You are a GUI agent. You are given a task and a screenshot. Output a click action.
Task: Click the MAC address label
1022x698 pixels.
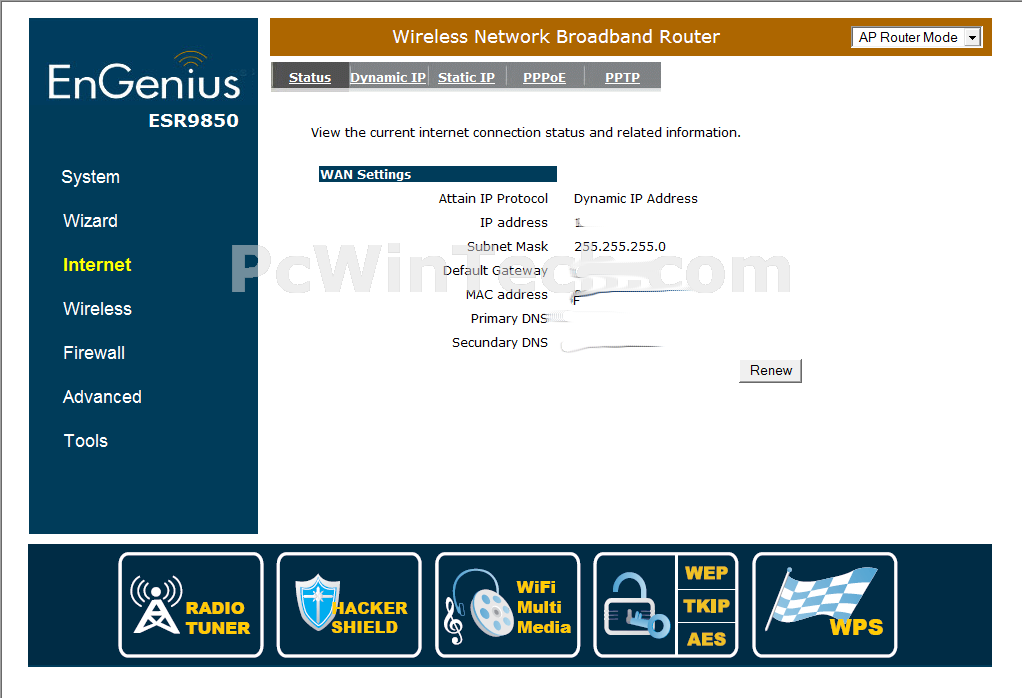click(x=506, y=295)
